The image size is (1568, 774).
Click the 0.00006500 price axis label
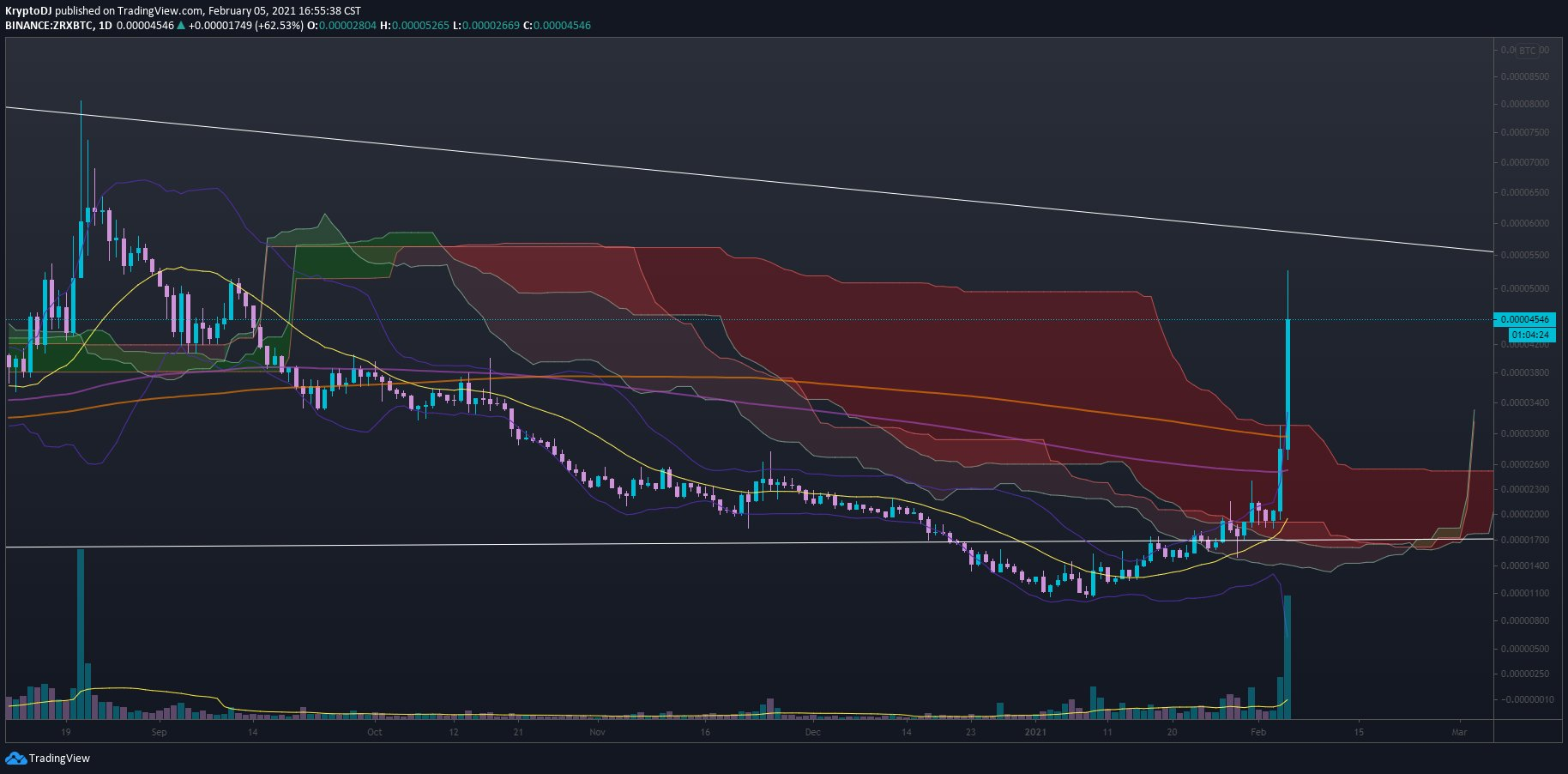tap(1525, 192)
